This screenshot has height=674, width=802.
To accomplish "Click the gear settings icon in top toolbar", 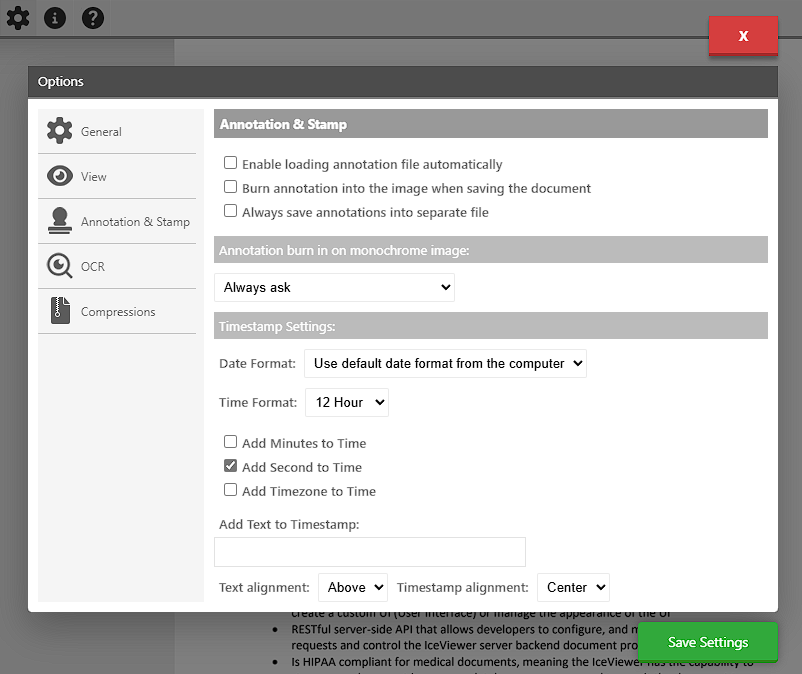I will pyautogui.click(x=17, y=17).
